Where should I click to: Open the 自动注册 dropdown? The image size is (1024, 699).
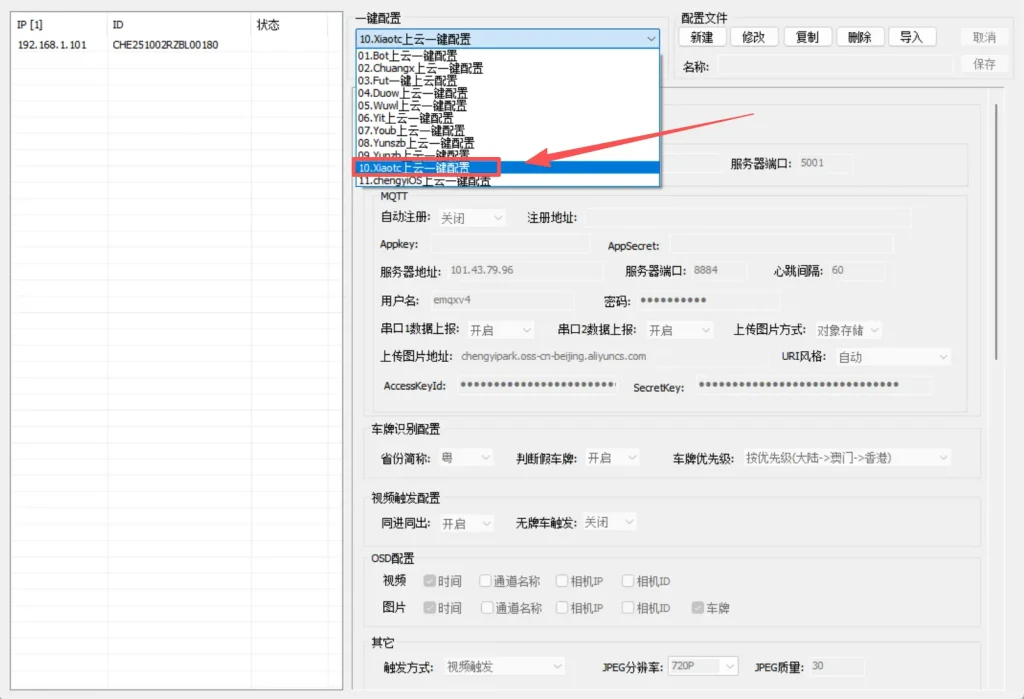click(470, 217)
